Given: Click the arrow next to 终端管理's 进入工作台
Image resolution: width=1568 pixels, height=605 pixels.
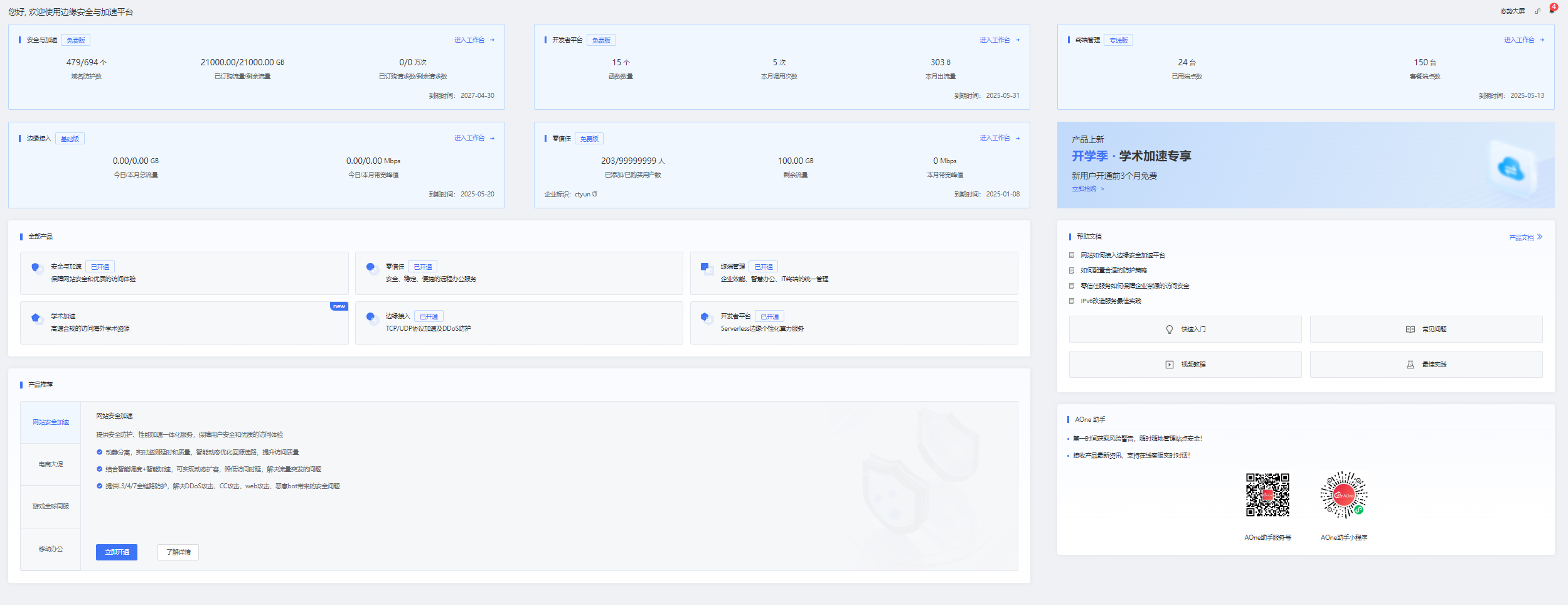Looking at the screenshot, I should 1542,40.
